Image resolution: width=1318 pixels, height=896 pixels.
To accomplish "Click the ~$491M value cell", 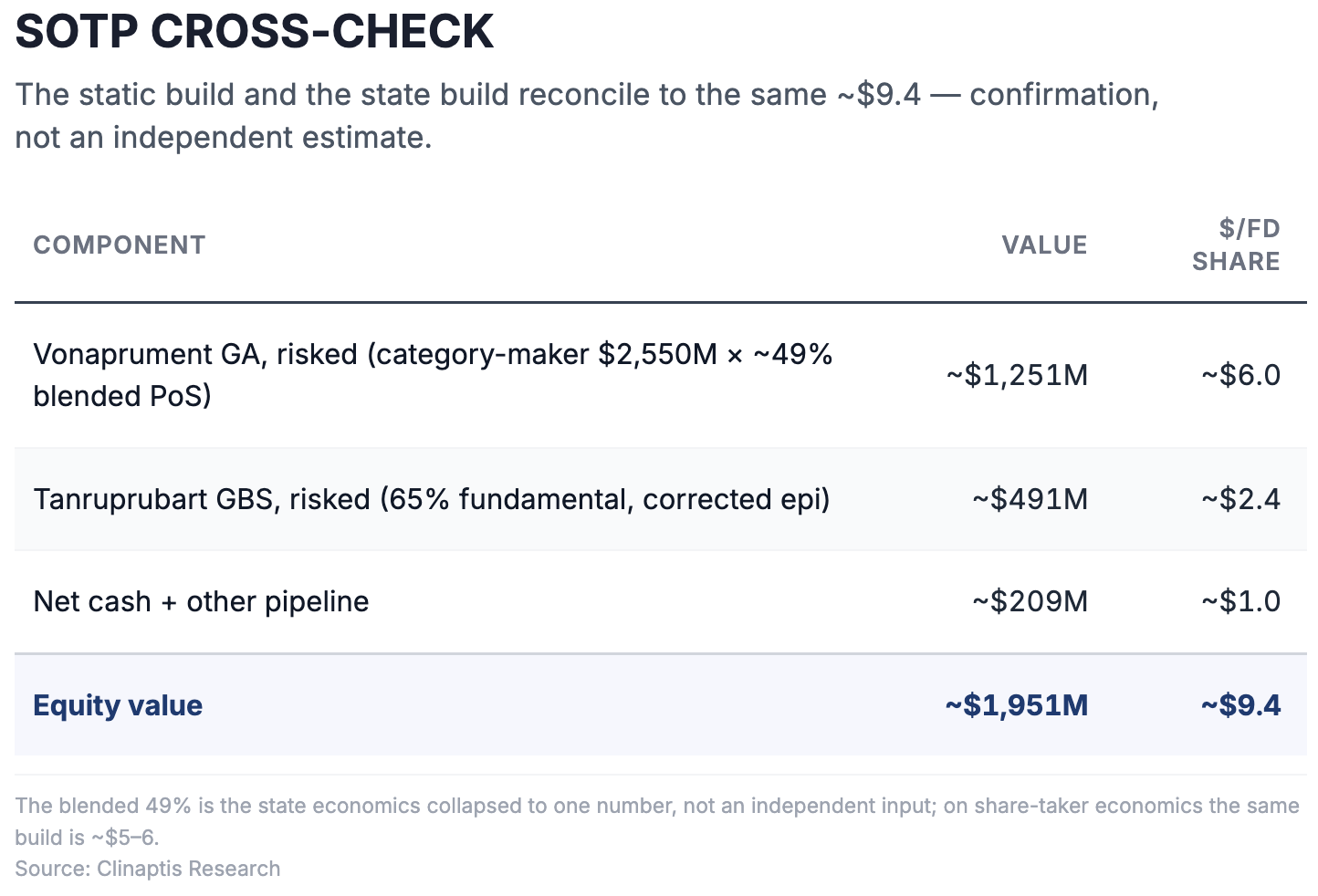I will click(1030, 499).
